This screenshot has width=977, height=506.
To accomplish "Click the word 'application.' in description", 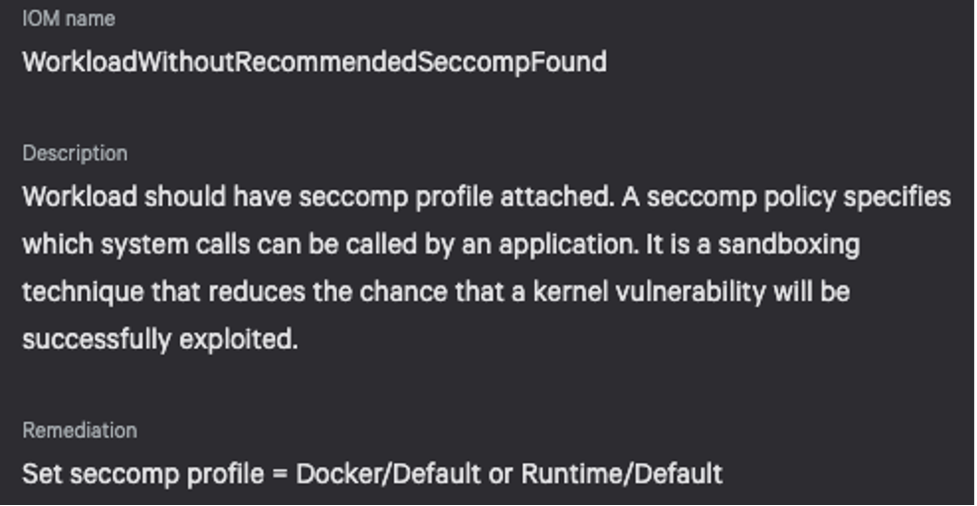I will [x=569, y=244].
